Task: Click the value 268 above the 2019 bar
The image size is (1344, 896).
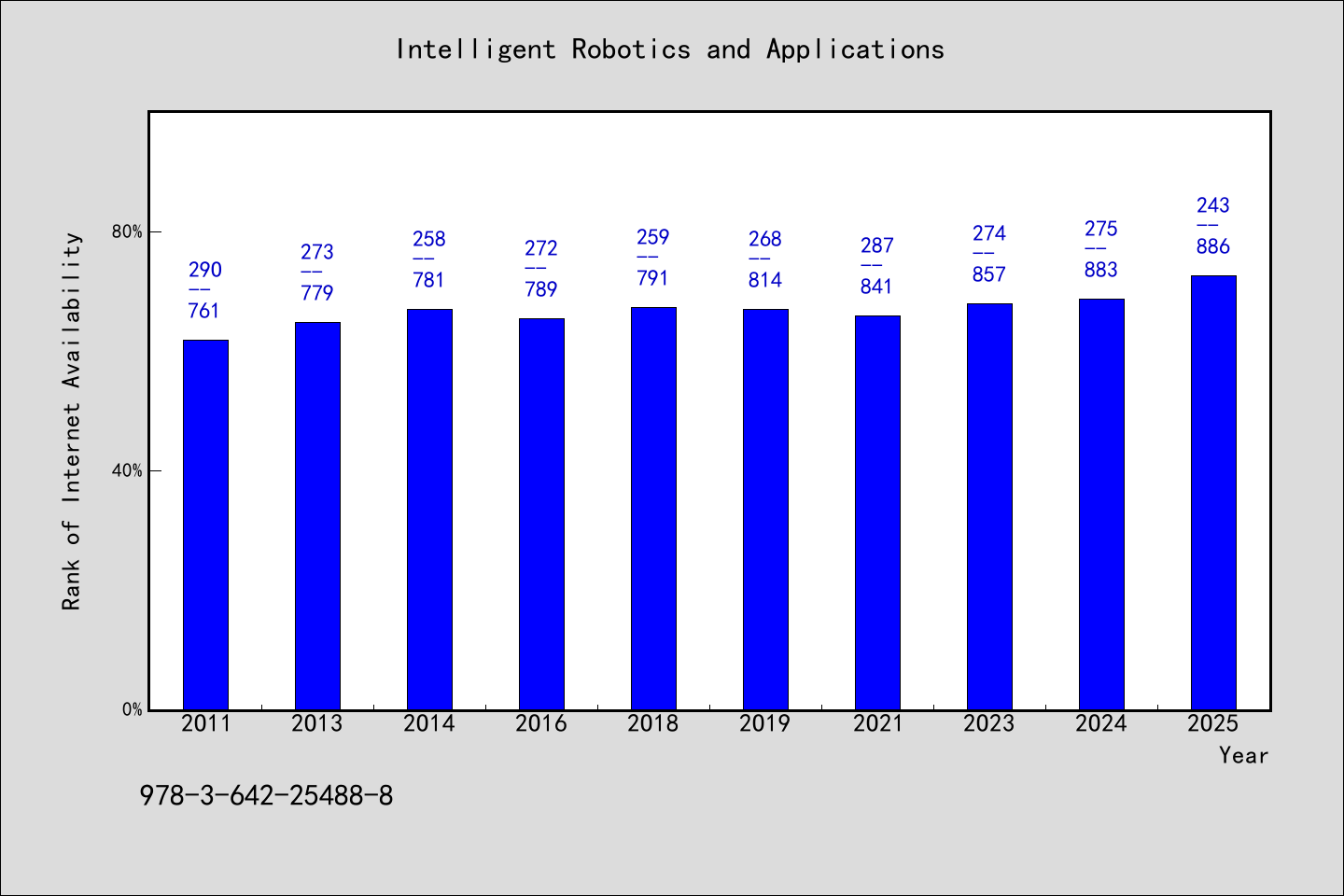Action: (x=765, y=239)
